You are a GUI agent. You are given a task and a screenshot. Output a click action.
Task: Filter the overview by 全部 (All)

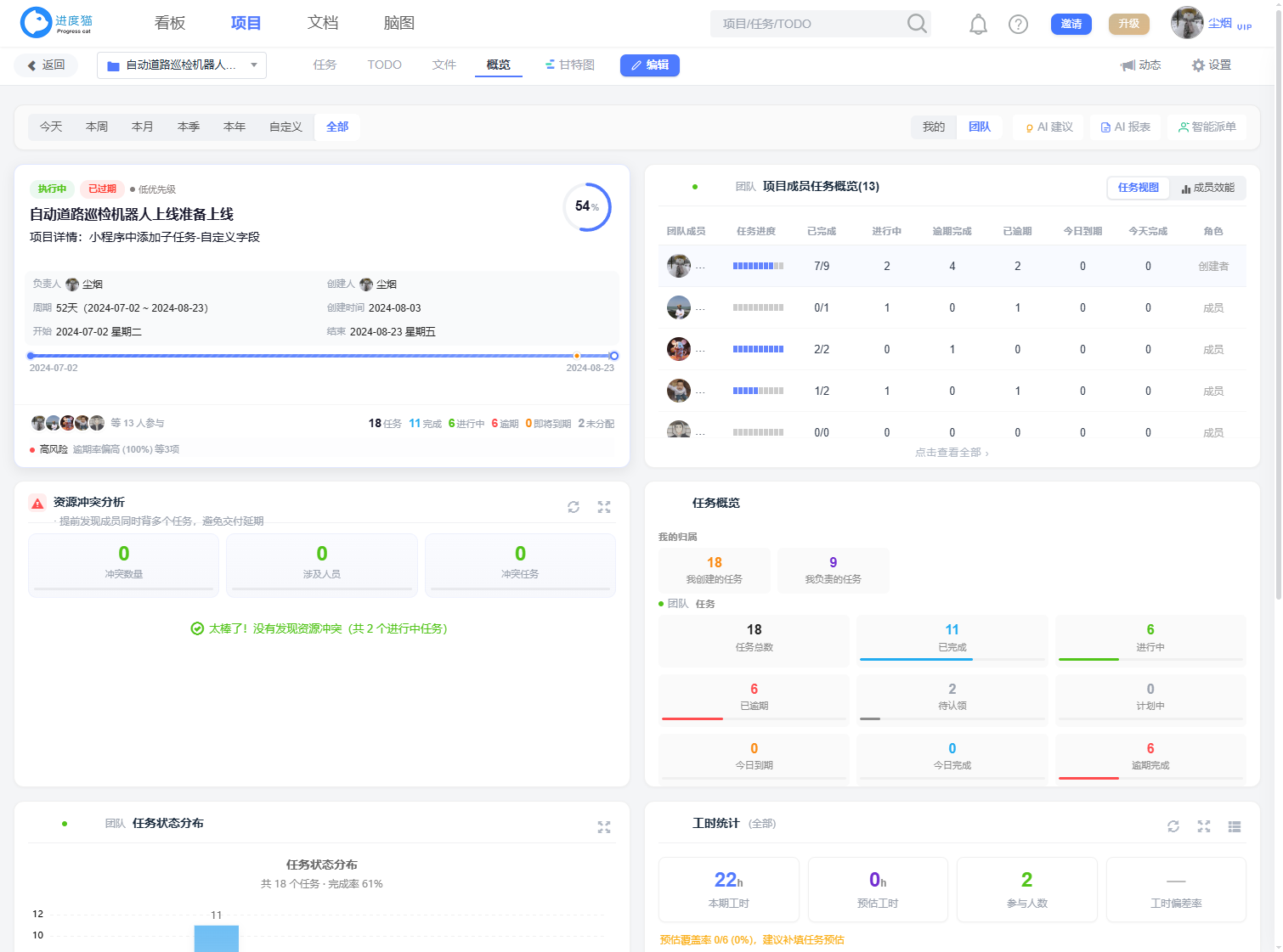[337, 127]
